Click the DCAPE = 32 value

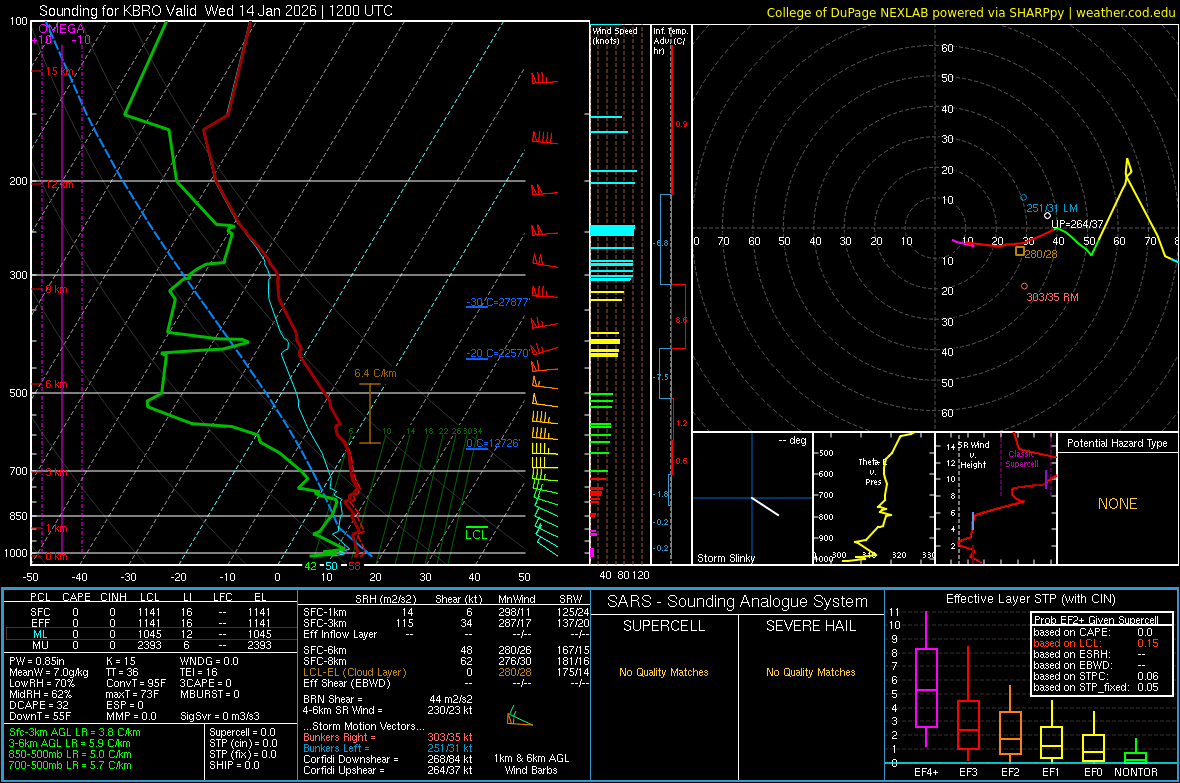coord(39,705)
